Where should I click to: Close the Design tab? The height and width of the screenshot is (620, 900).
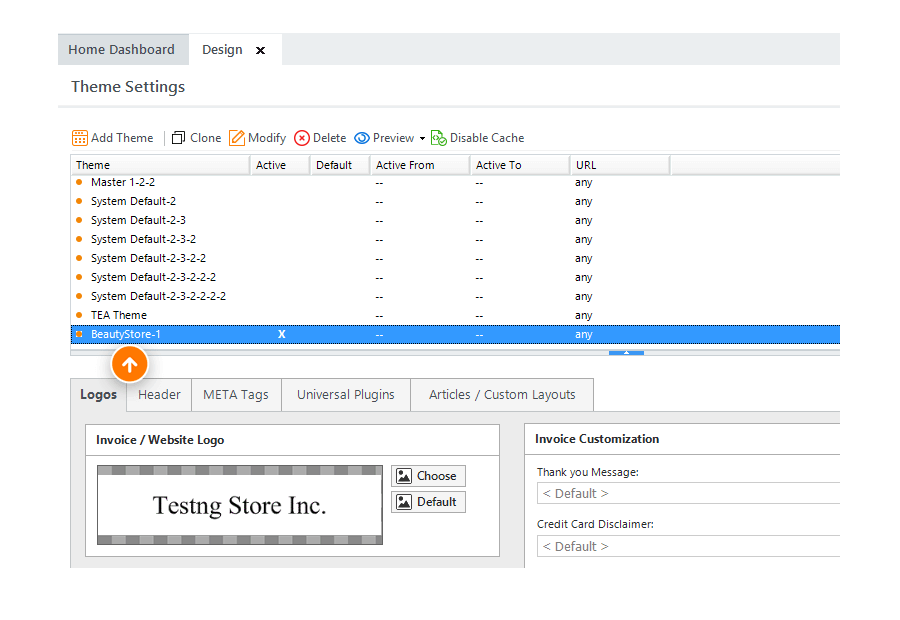tap(260, 51)
